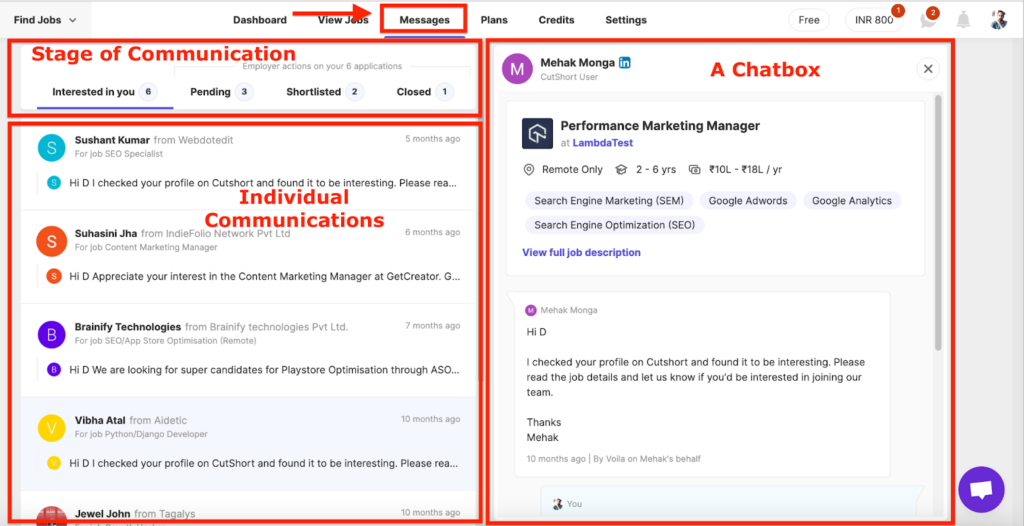Expand the Find Jobs dropdown
The width and height of the screenshot is (1024, 526).
45,20
